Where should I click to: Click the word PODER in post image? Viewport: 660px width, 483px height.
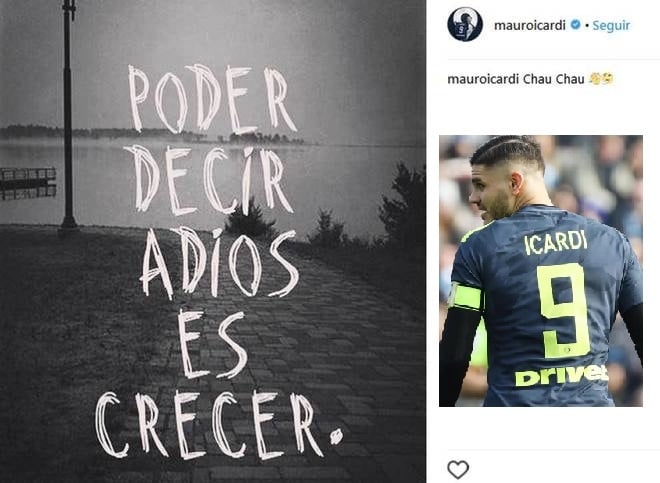pyautogui.click(x=213, y=99)
